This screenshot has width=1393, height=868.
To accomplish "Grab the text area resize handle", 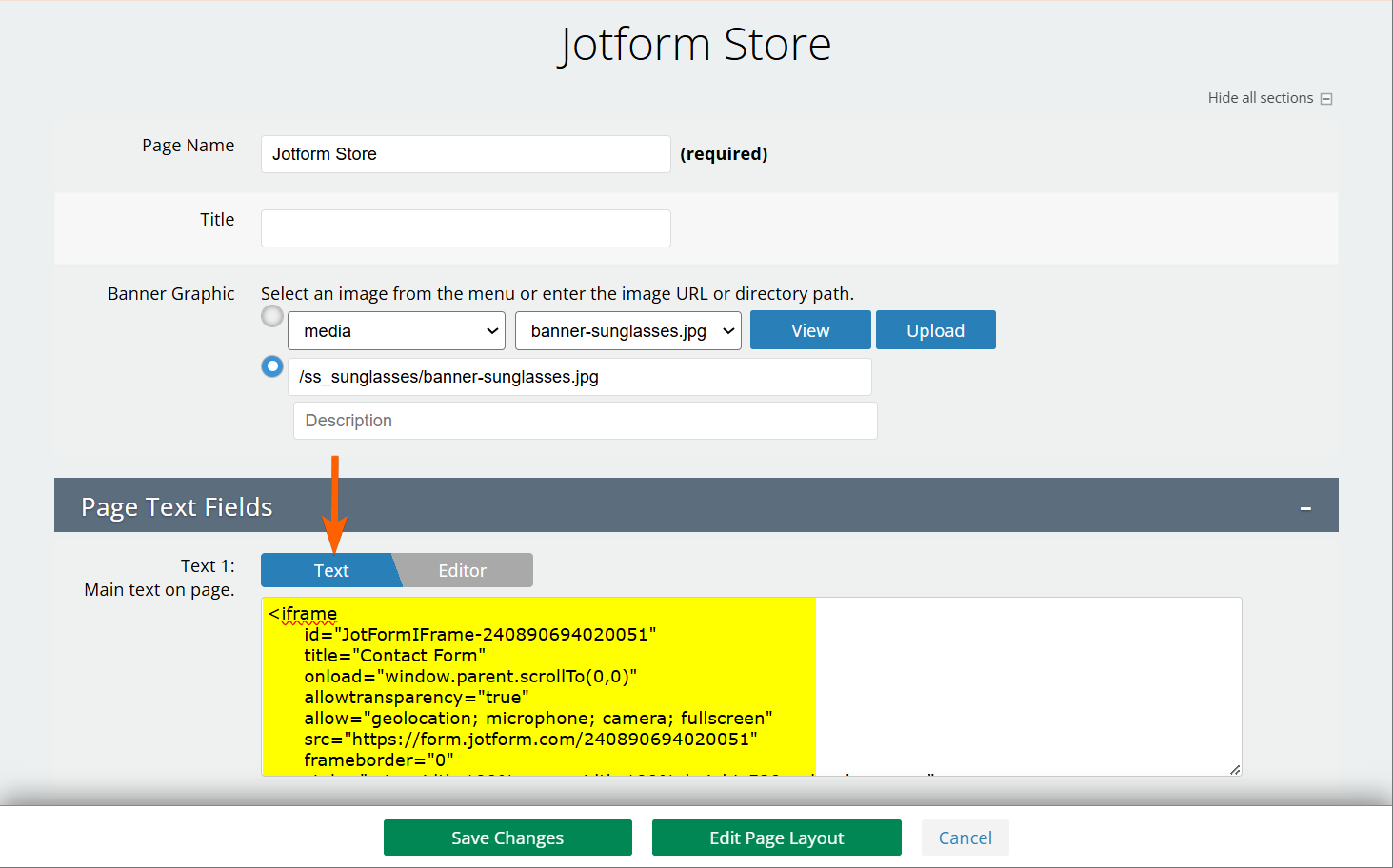I will pos(1235,769).
